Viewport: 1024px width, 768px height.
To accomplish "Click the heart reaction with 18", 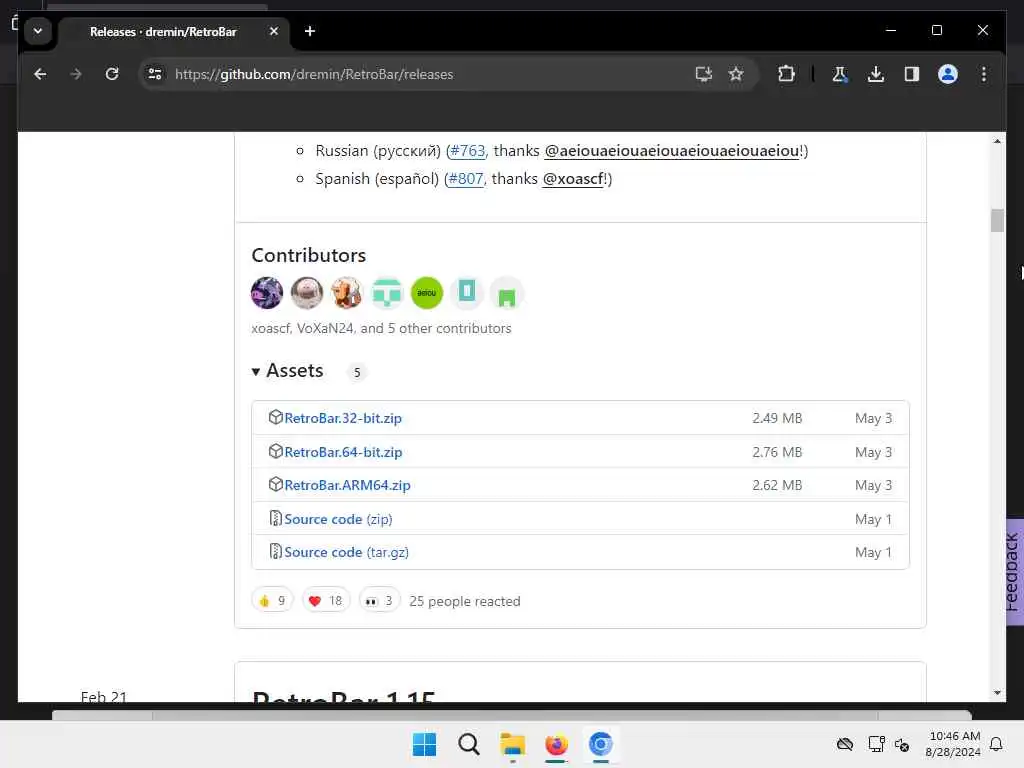I will [326, 600].
